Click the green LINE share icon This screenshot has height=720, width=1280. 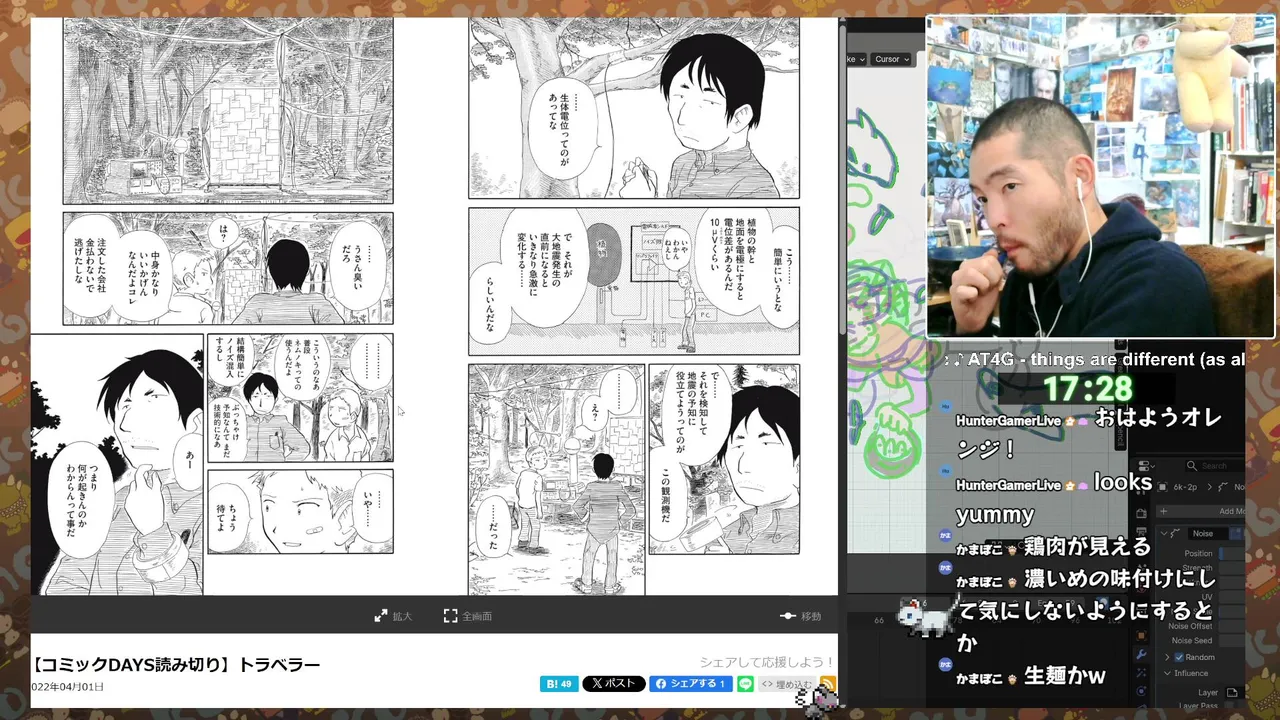745,684
